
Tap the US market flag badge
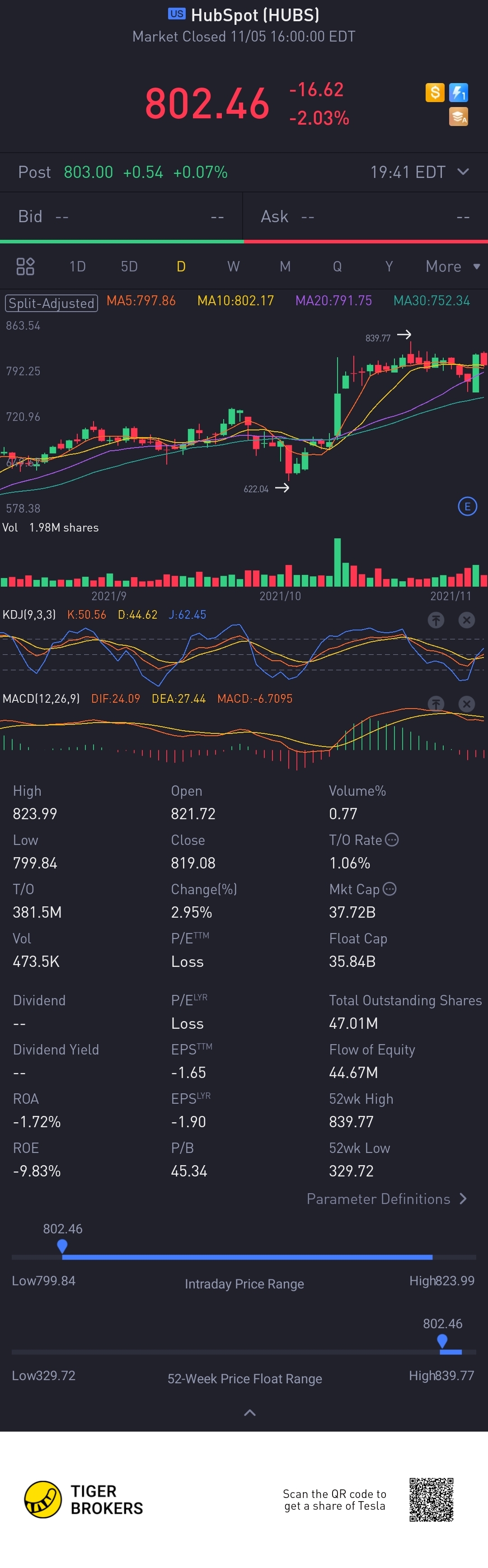(177, 14)
